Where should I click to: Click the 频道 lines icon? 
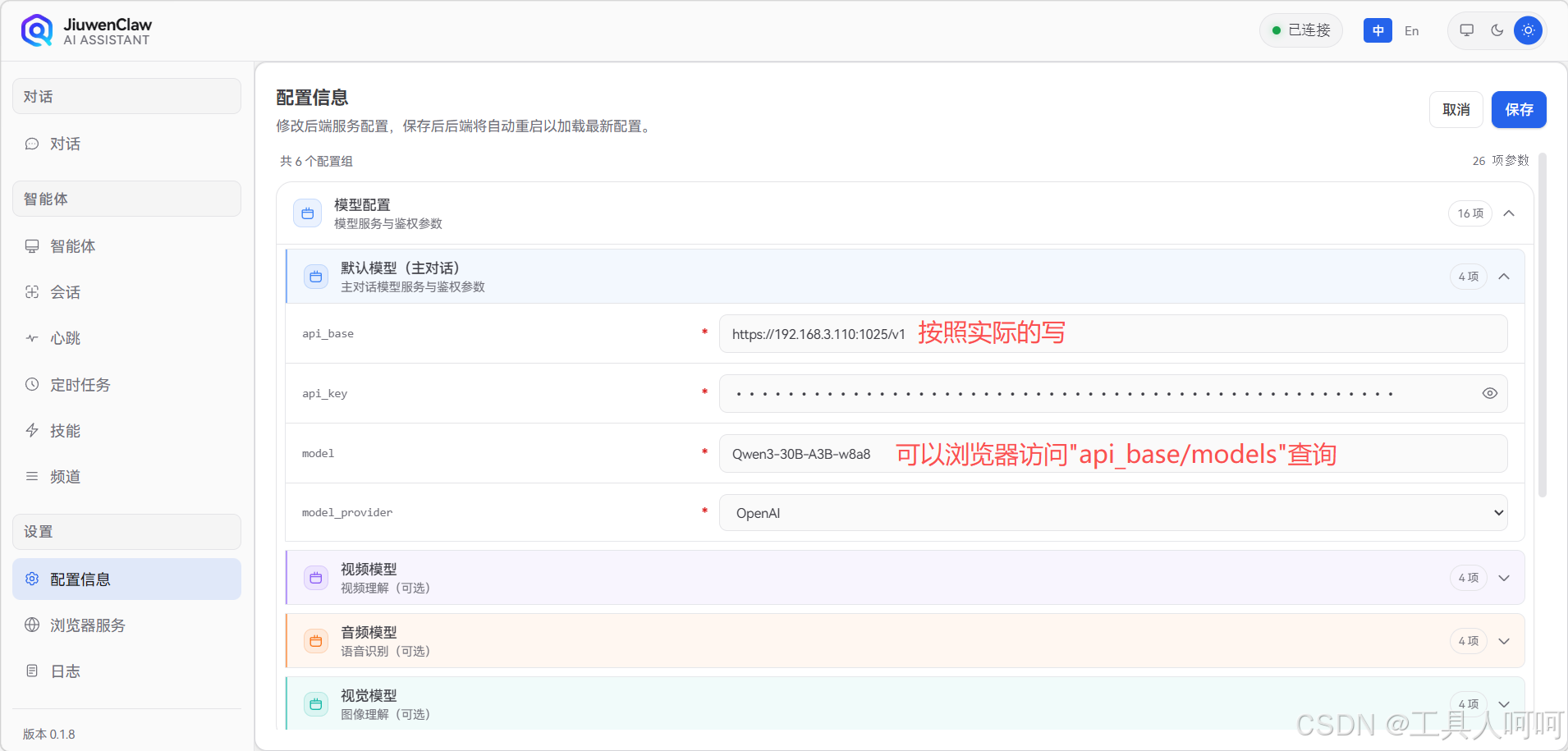point(32,476)
